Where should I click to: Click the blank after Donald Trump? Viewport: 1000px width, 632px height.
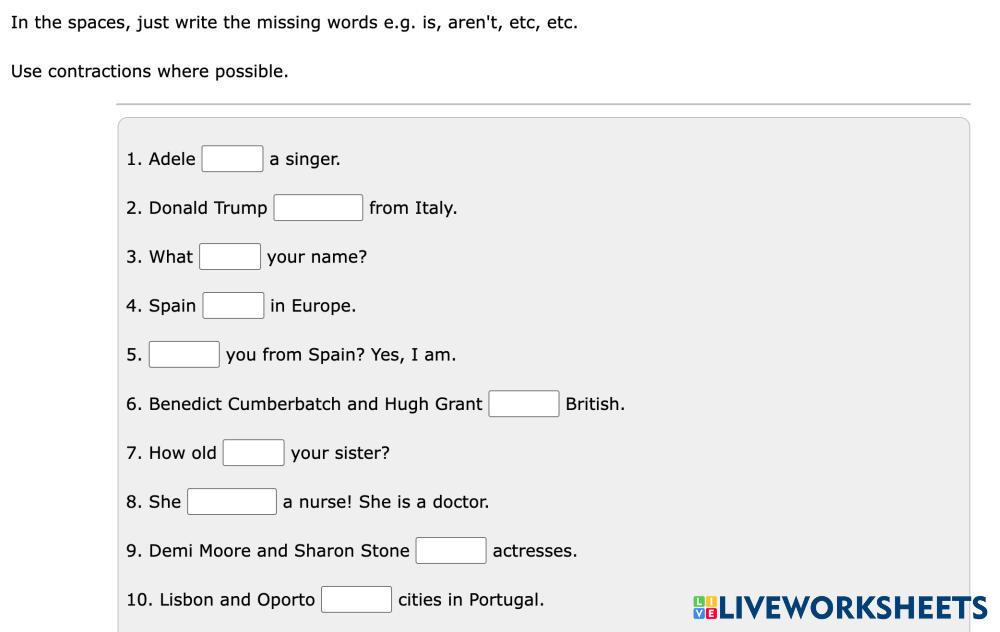tap(318, 208)
